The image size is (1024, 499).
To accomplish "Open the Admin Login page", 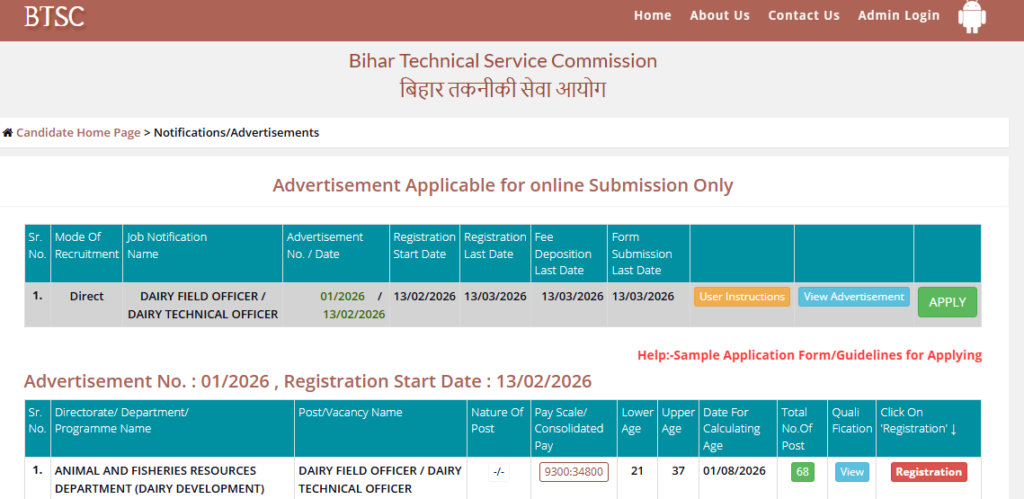I will [898, 15].
